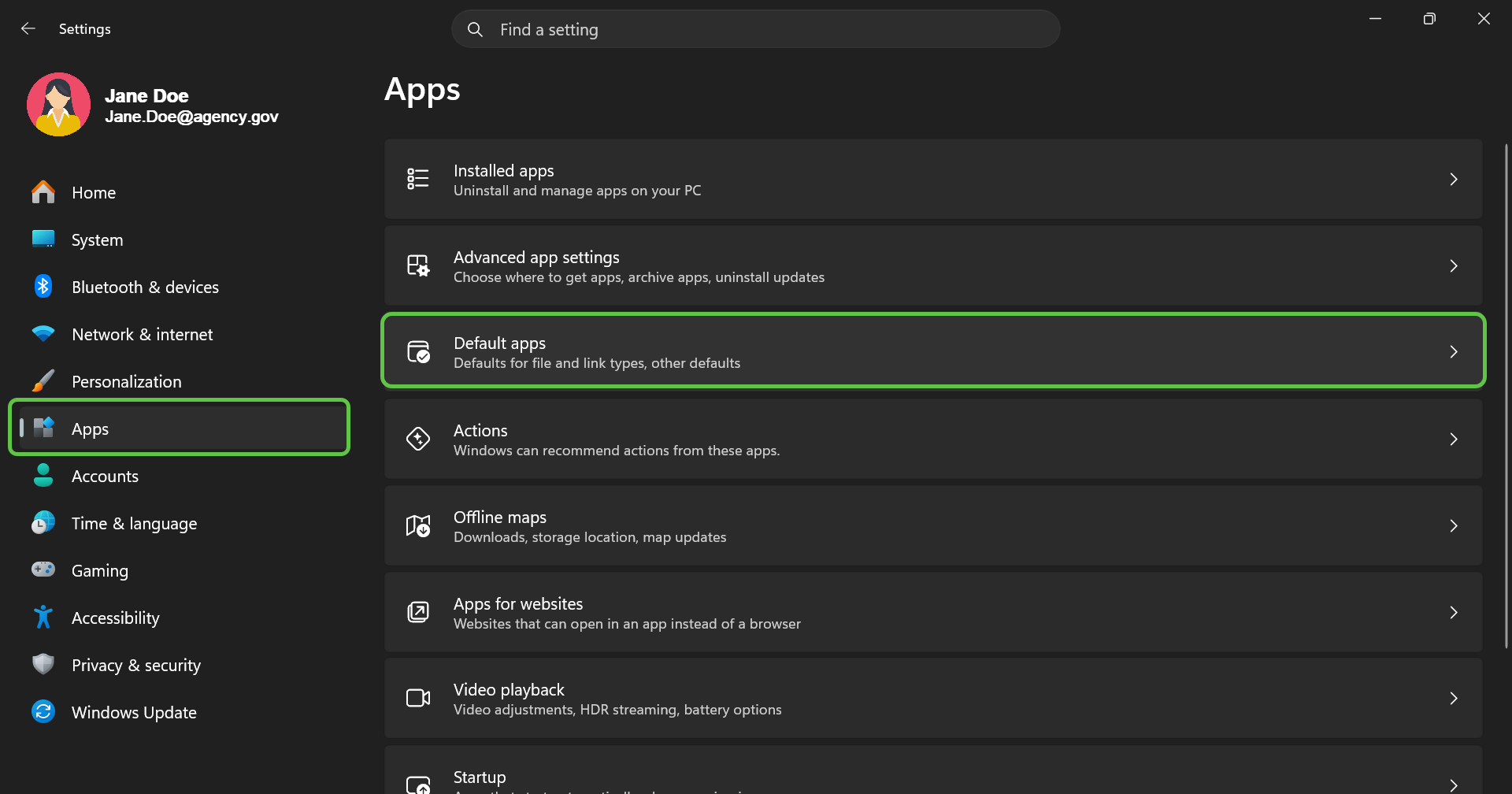
Task: Click the Find a setting search box
Action: [x=756, y=29]
